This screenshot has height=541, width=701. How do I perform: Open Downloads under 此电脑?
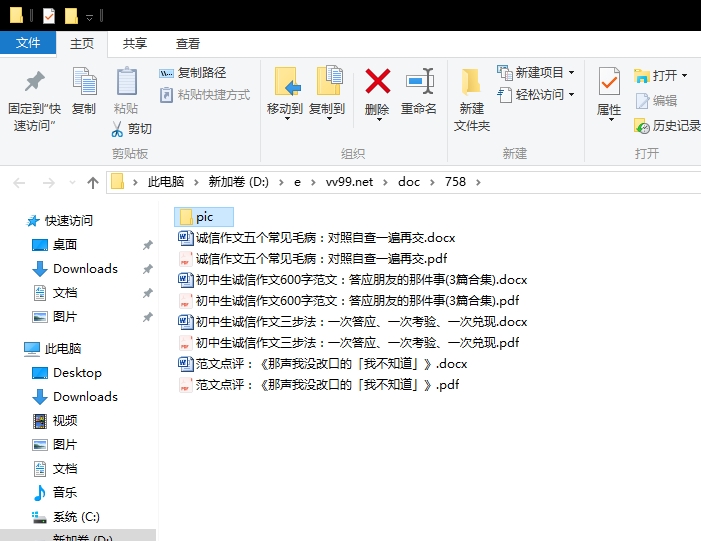coord(75,397)
